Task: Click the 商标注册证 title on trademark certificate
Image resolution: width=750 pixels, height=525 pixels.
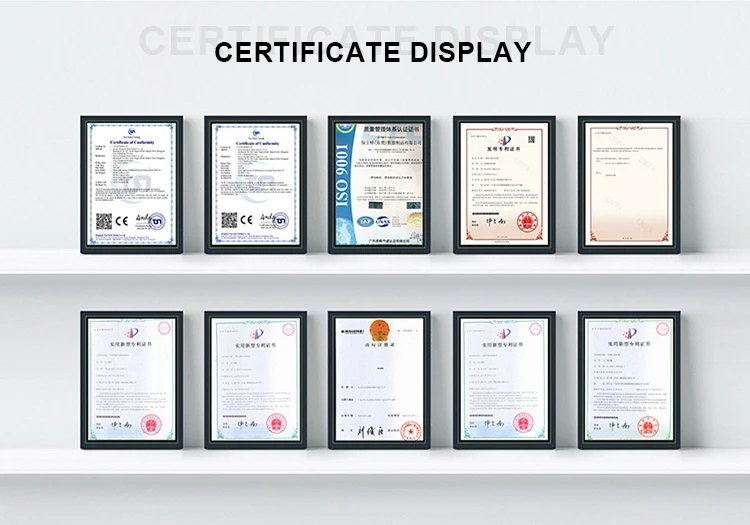Action: point(379,345)
